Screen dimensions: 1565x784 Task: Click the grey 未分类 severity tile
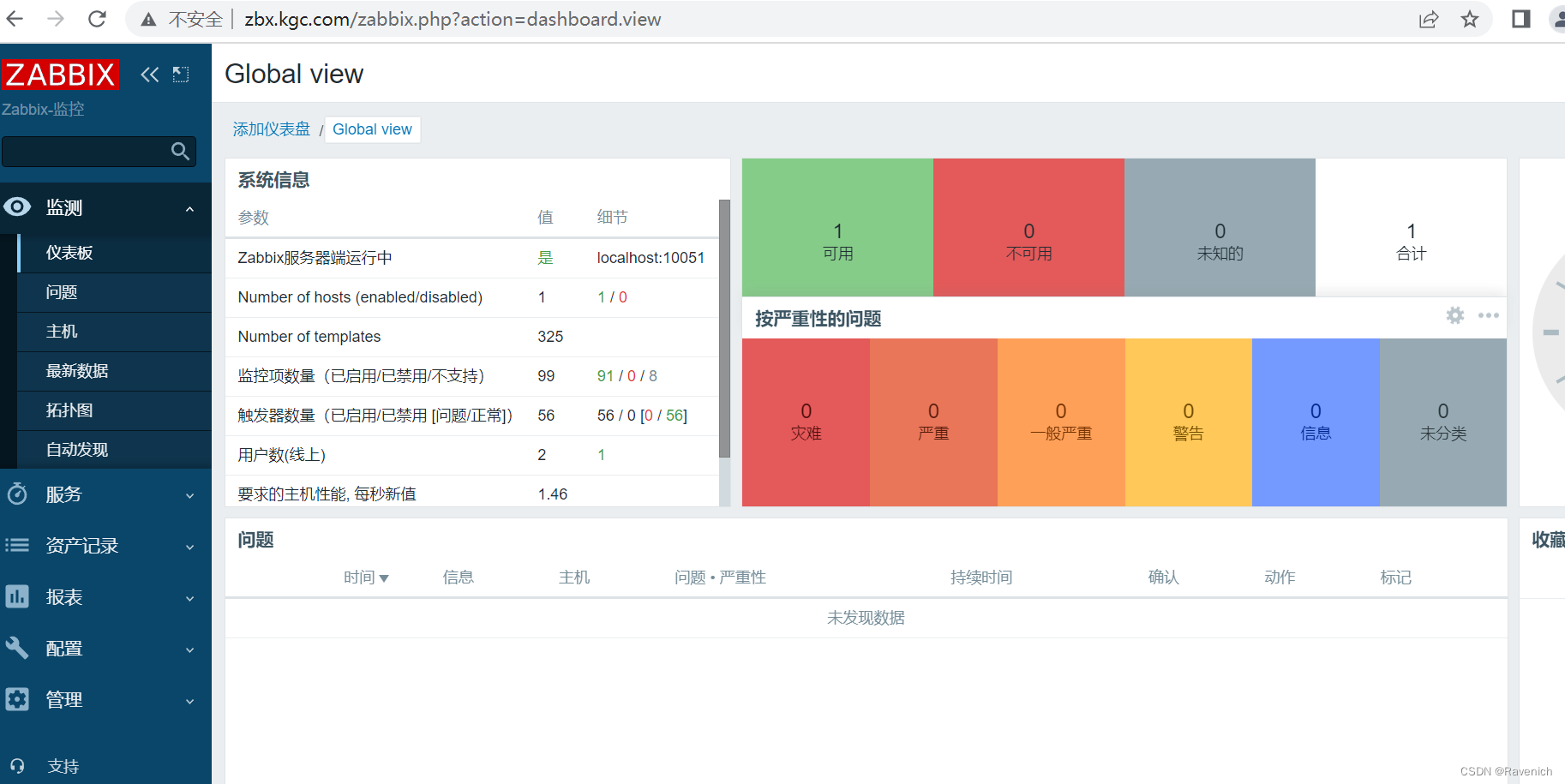[1443, 422]
